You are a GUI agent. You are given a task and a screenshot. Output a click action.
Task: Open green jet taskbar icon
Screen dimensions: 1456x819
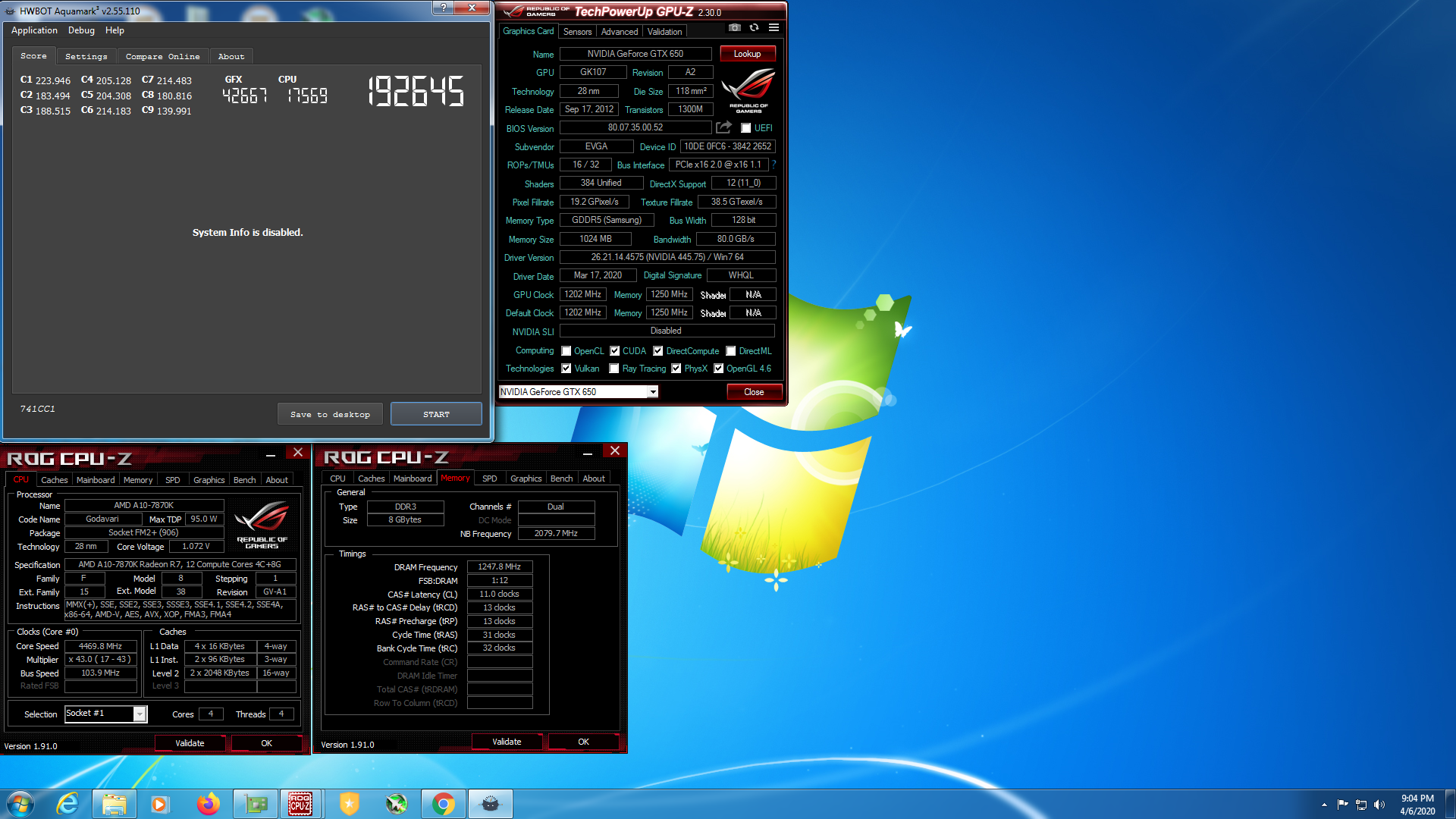point(396,804)
